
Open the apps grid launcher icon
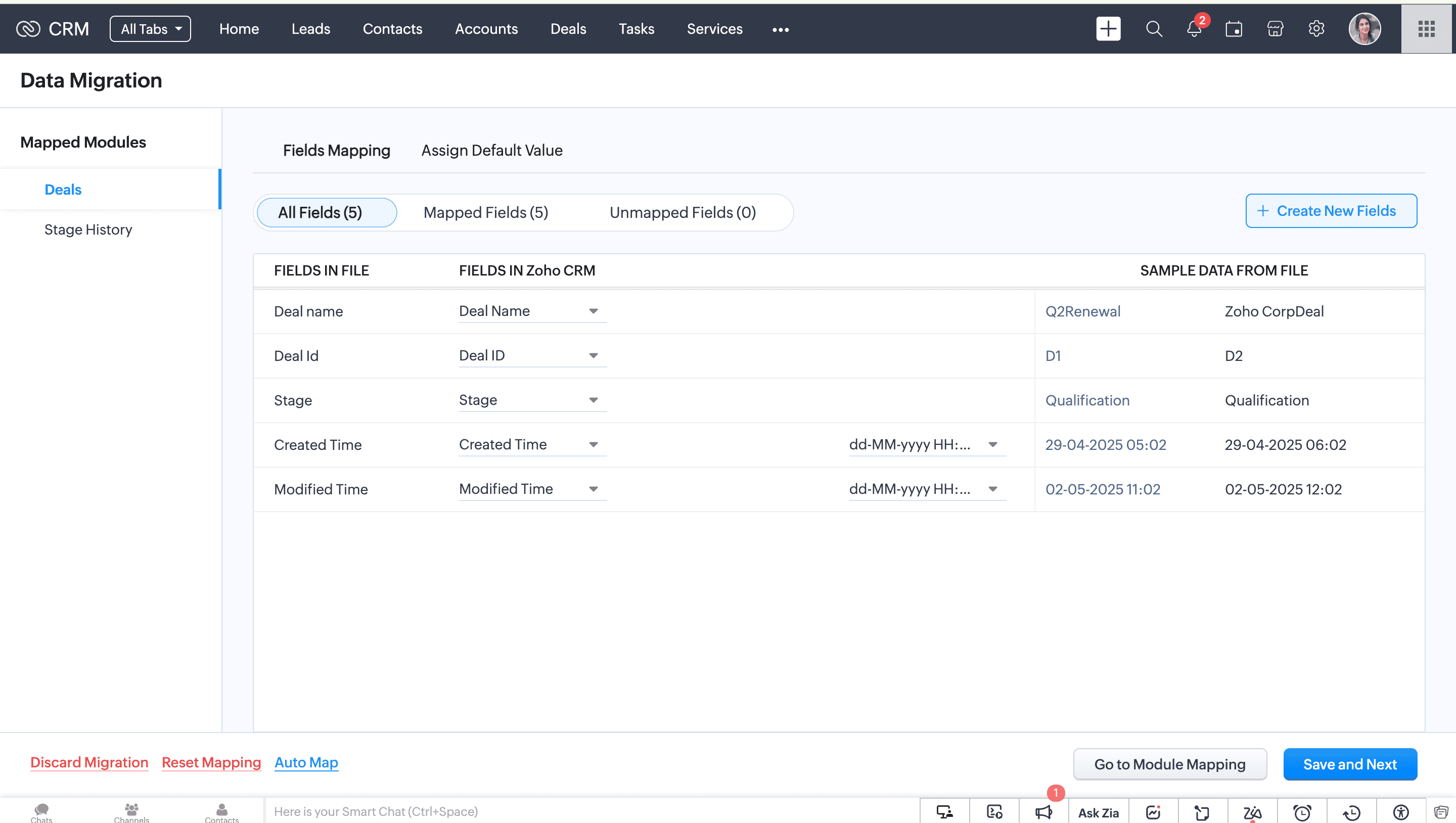pos(1427,29)
